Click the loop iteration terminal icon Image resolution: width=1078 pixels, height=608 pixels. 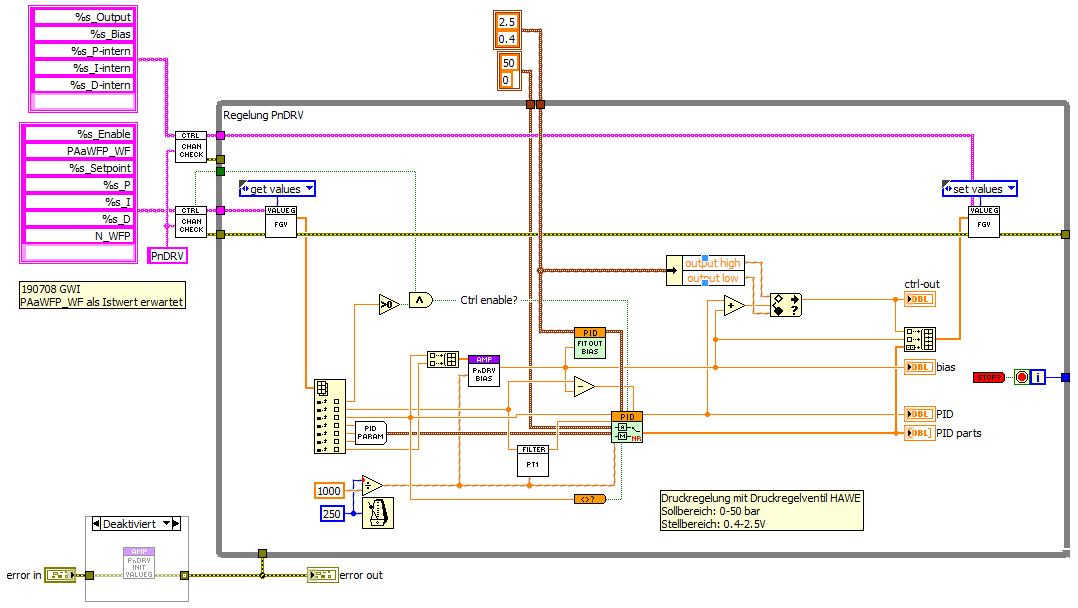pyautogui.click(x=1038, y=377)
